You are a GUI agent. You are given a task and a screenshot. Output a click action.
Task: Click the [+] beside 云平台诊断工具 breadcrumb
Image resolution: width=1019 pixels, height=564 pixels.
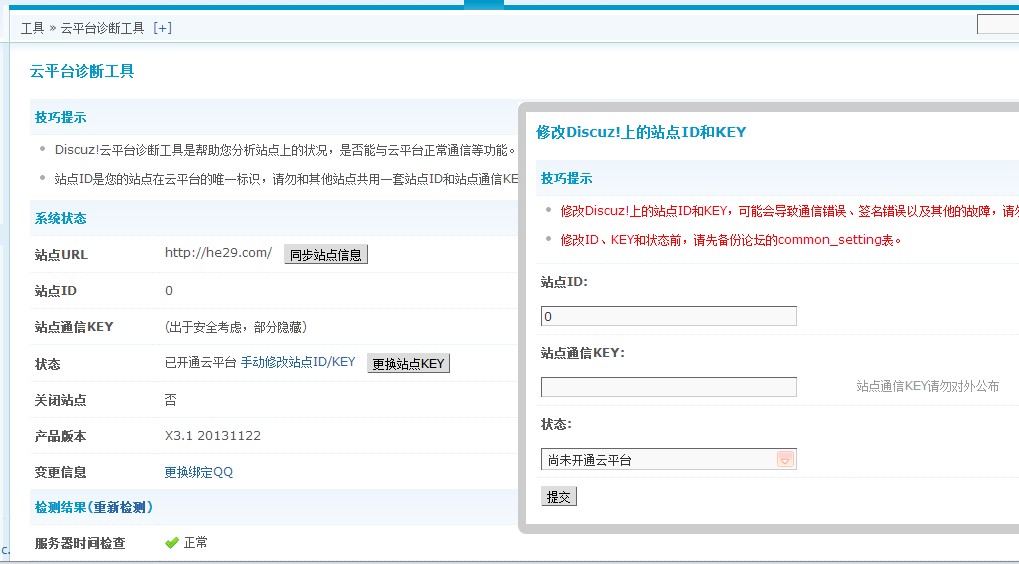click(x=162, y=28)
